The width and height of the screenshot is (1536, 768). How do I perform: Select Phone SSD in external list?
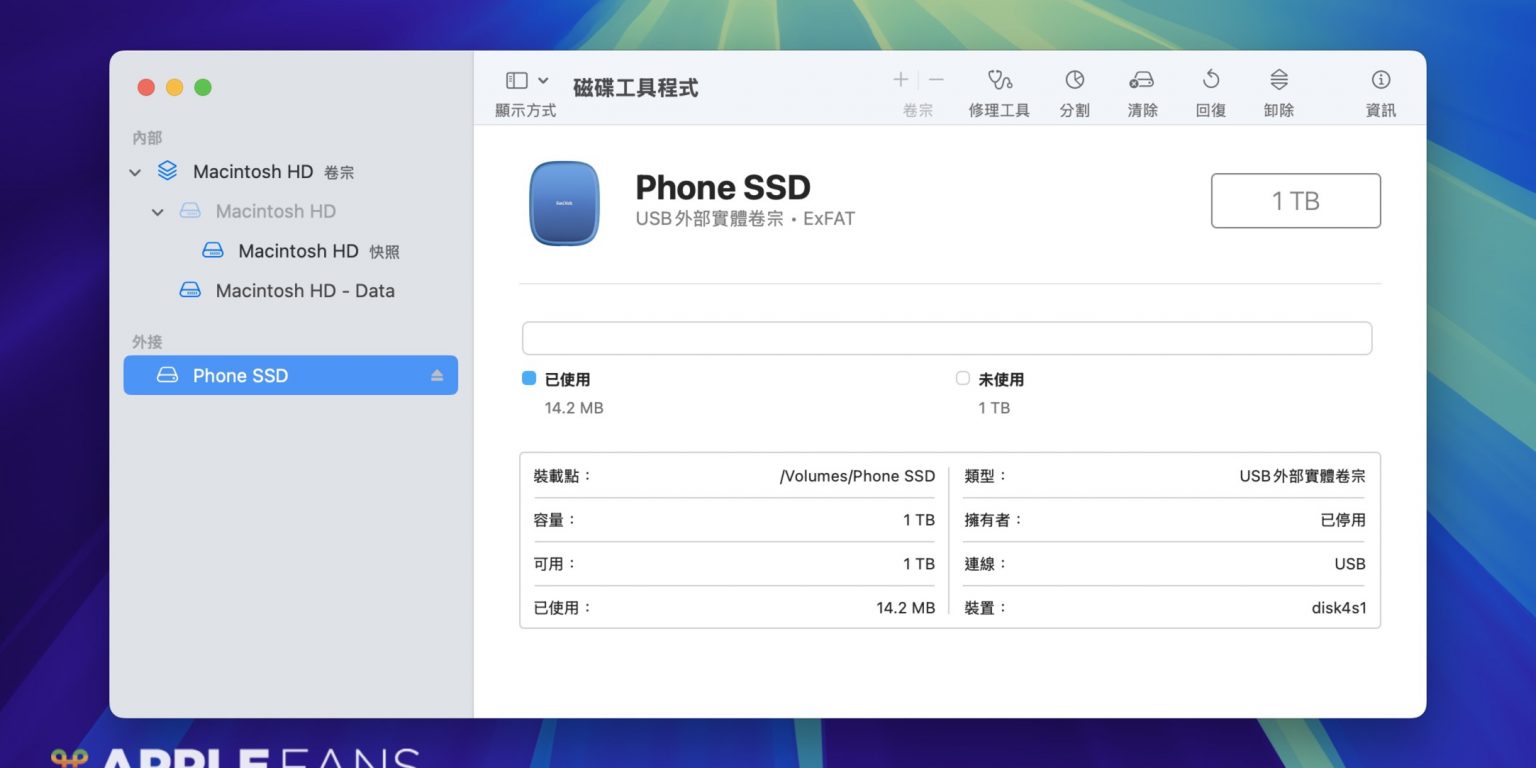click(x=240, y=376)
